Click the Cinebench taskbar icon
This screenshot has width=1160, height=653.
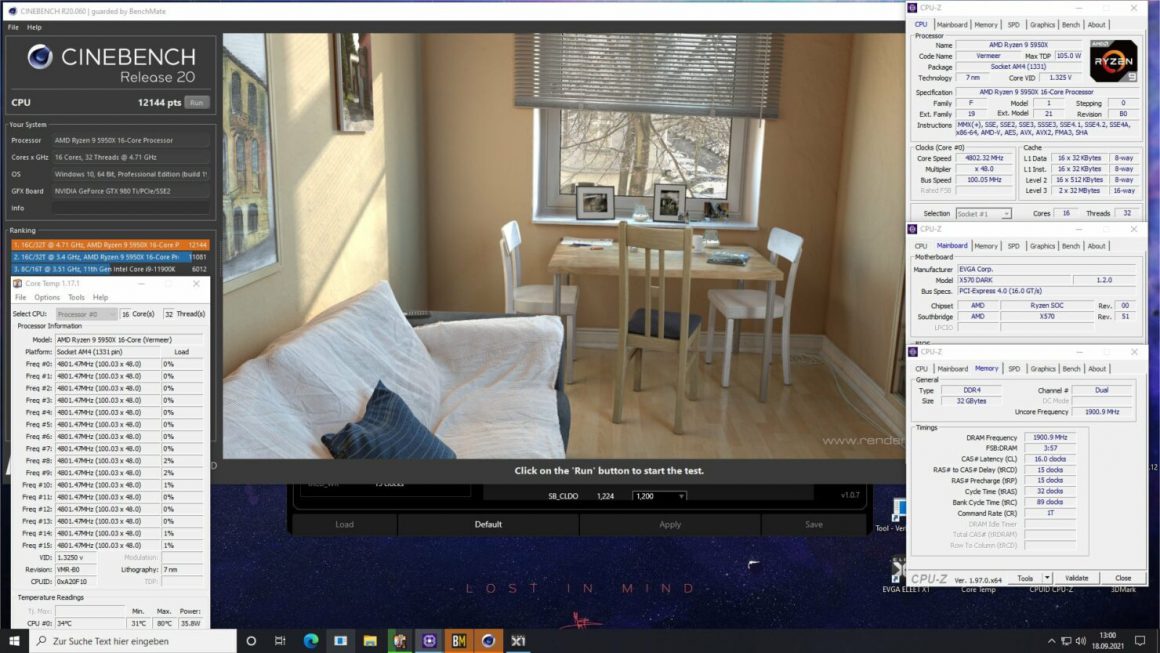pyautogui.click(x=488, y=640)
